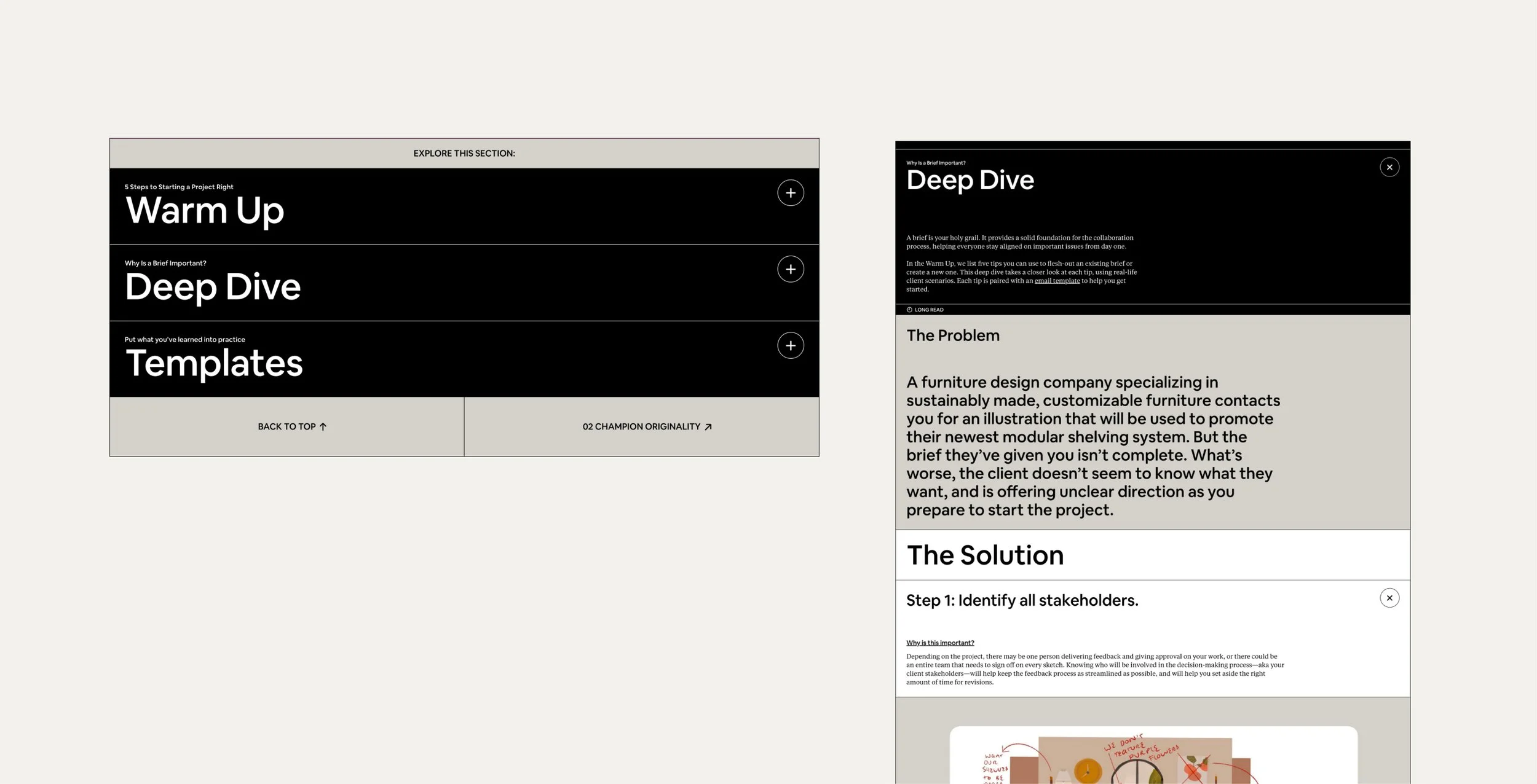Click The Problem heading
This screenshot has height=784, width=1537.
[x=953, y=335]
